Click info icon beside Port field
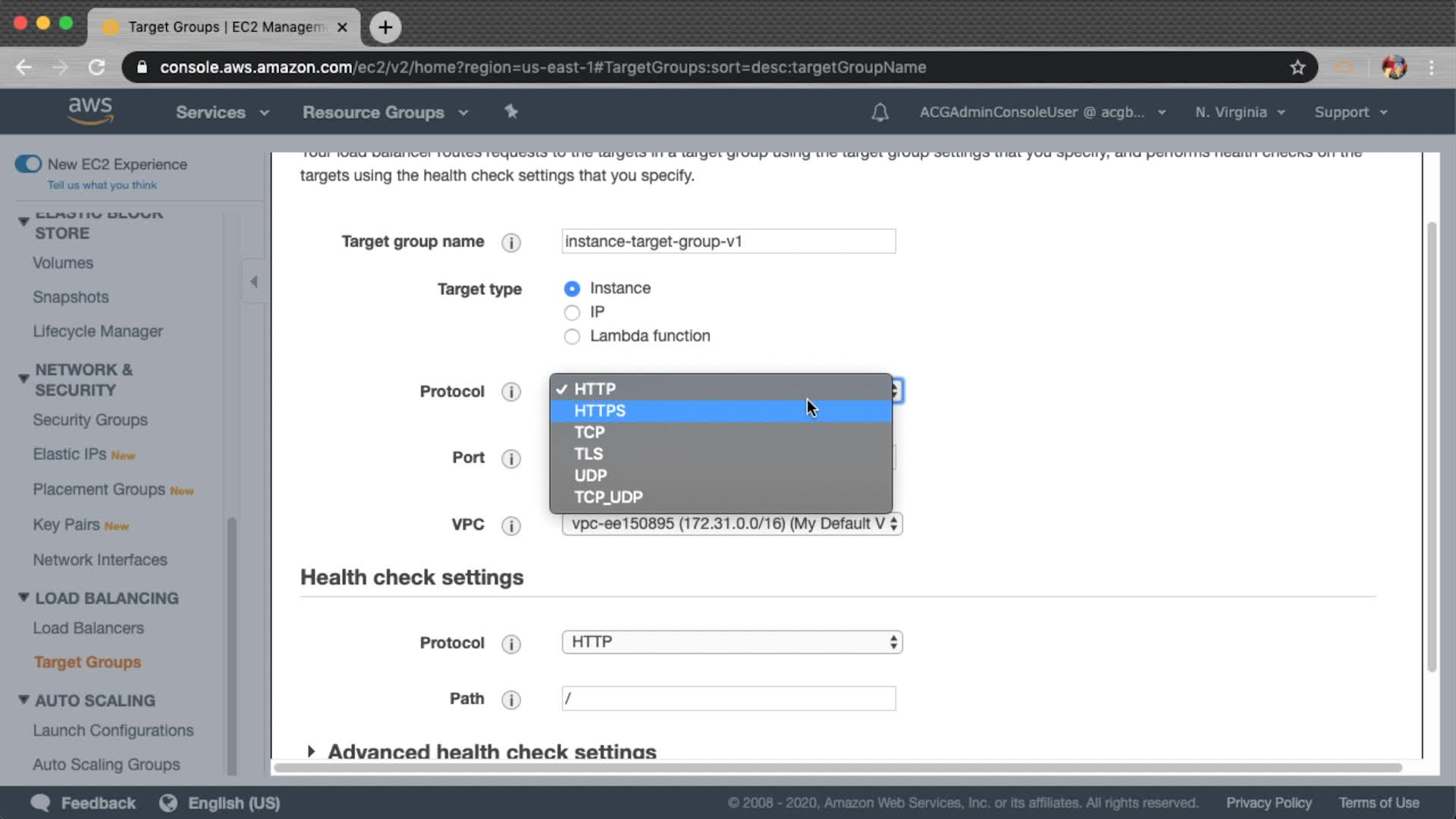The image size is (1456, 819). (511, 459)
